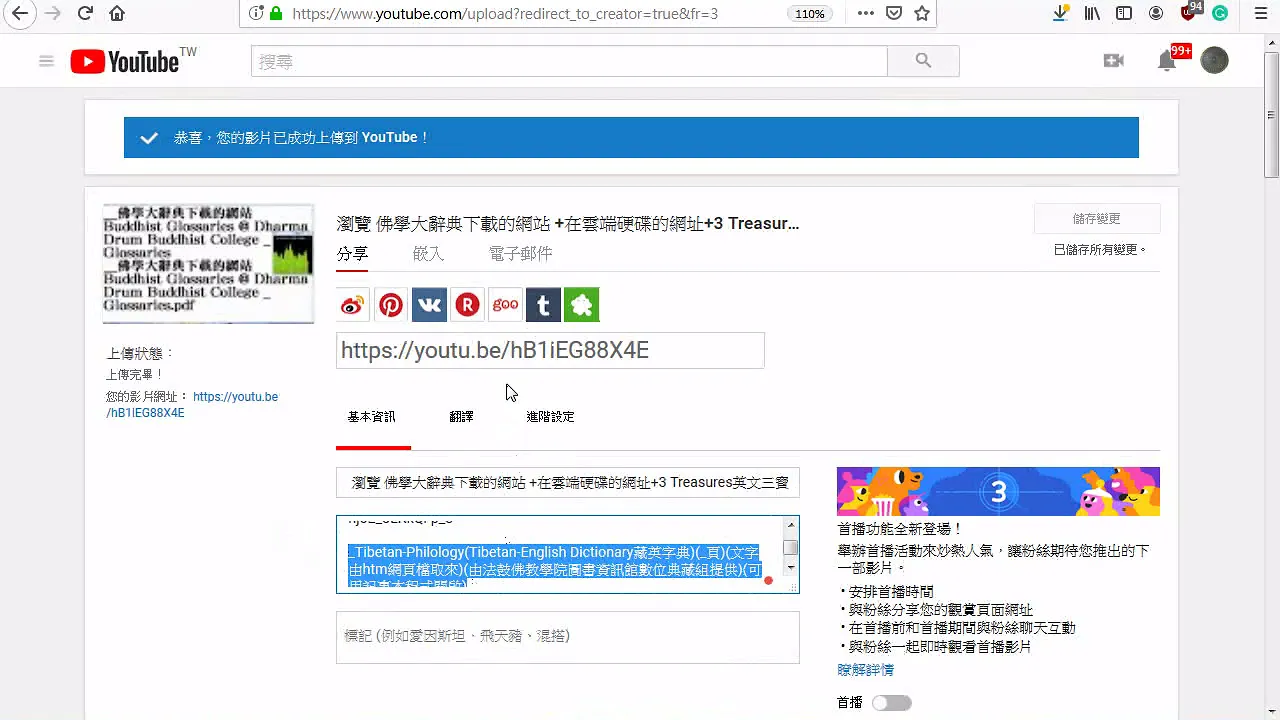The height and width of the screenshot is (720, 1280).
Task: Open the YouTube hamburger guide menu
Action: (46, 61)
